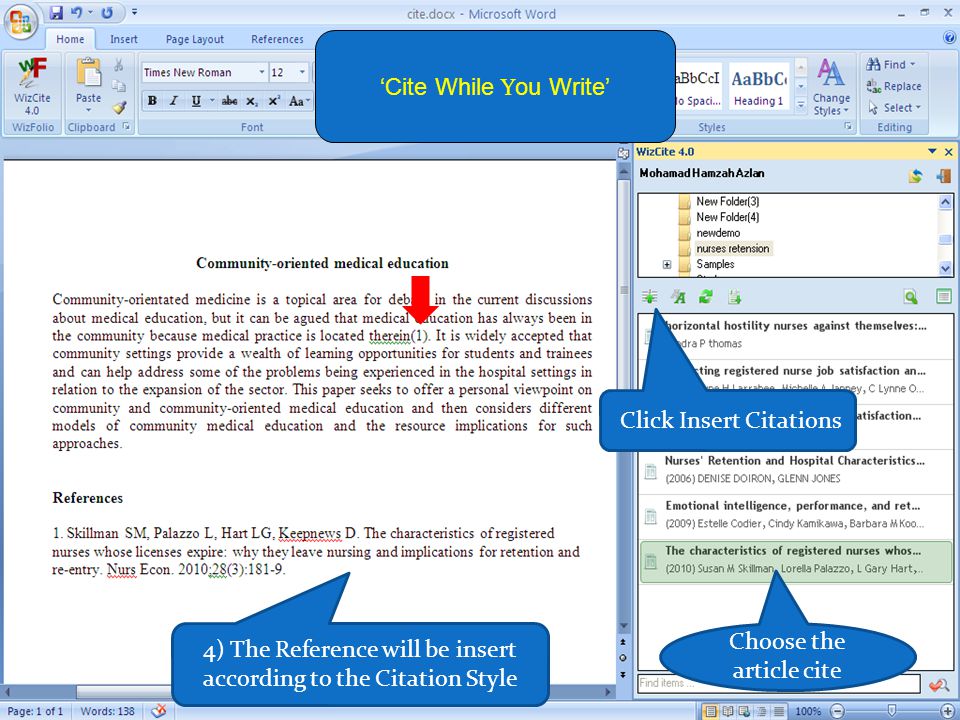Click the WizCite magnifier search icon

911,297
